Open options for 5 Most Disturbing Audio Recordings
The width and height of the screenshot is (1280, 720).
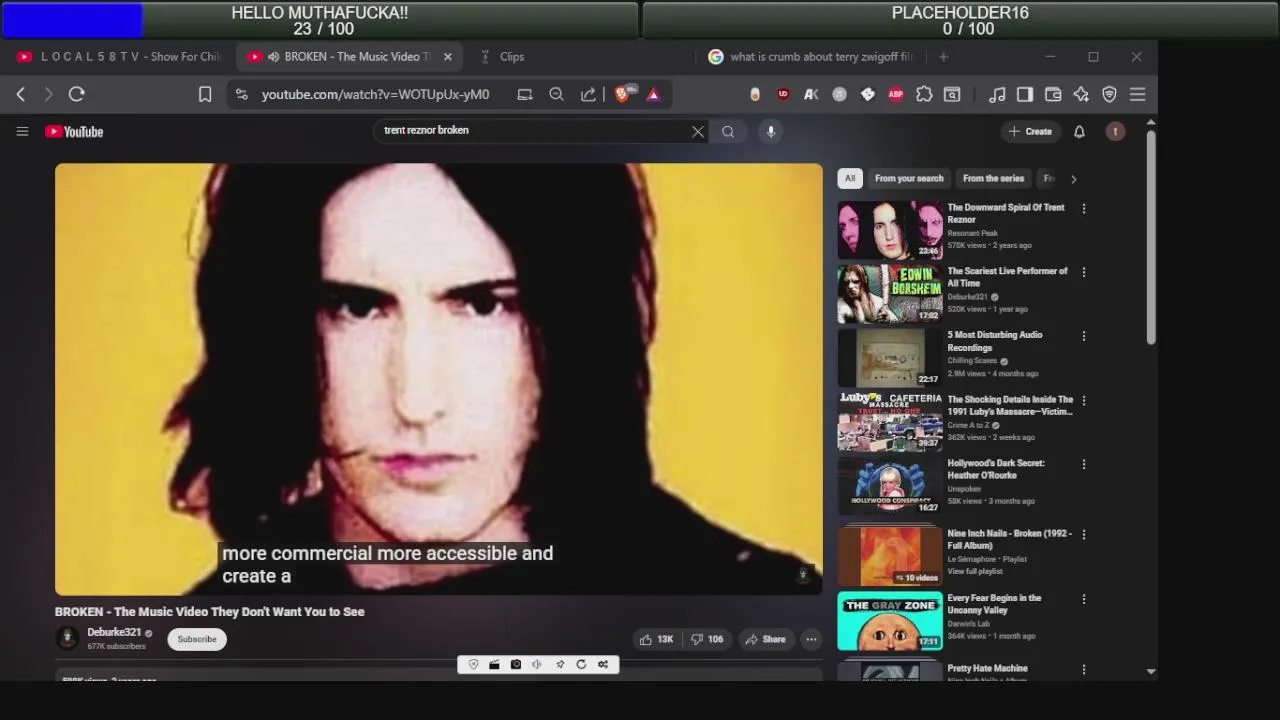point(1083,336)
